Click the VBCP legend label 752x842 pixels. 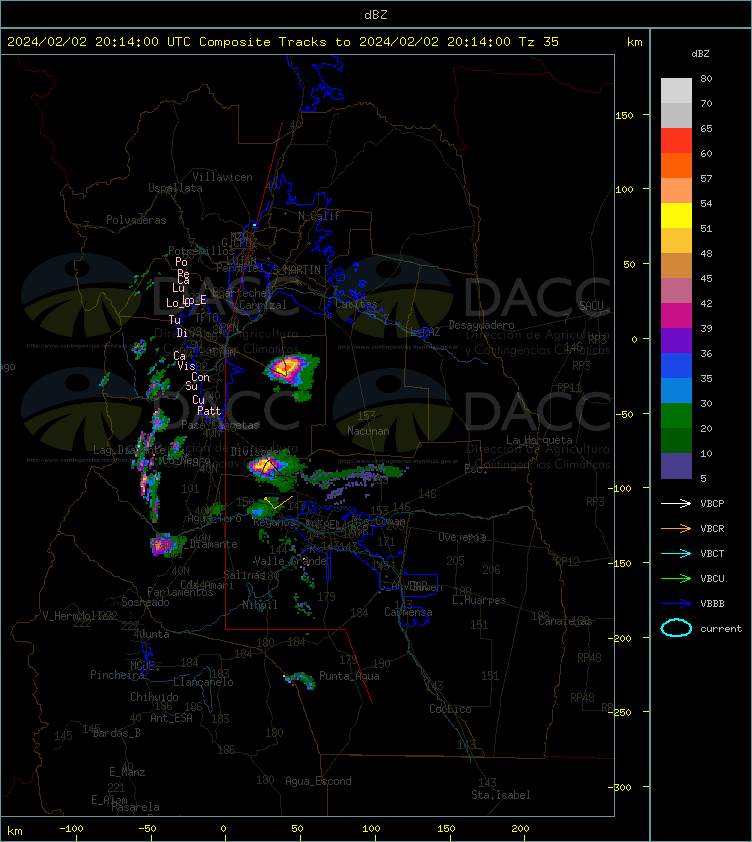[x=712, y=503]
